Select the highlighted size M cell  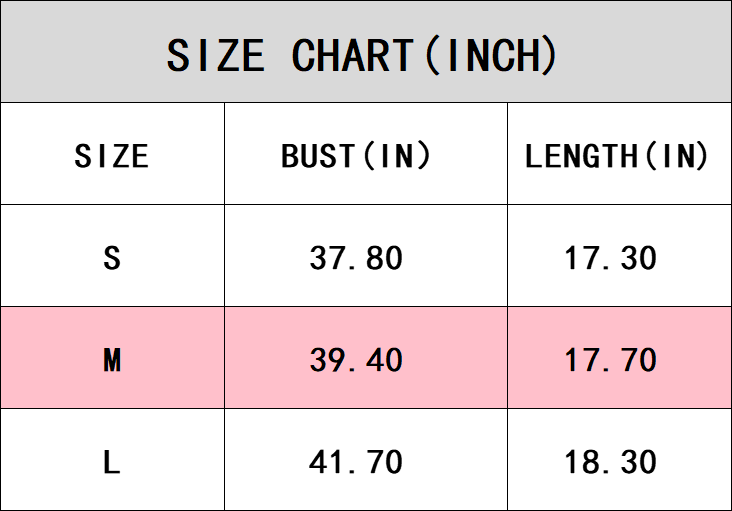click(112, 359)
